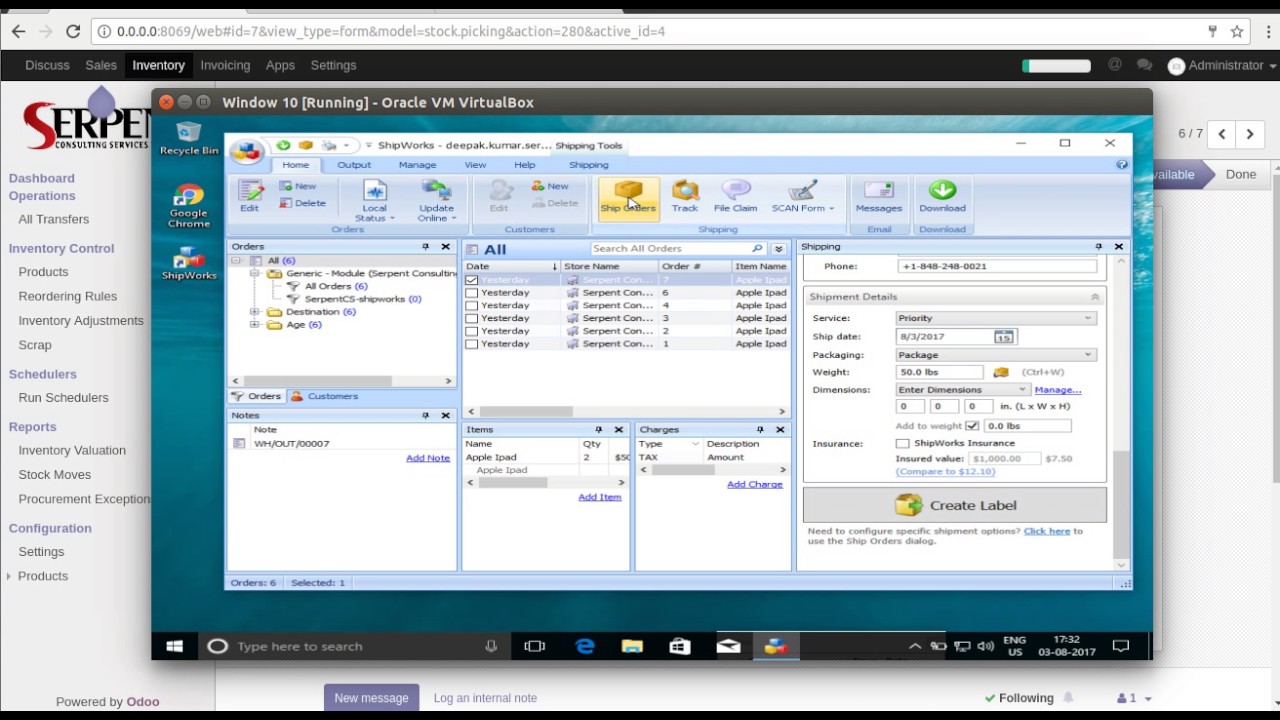Click the green Download button

coord(942,196)
